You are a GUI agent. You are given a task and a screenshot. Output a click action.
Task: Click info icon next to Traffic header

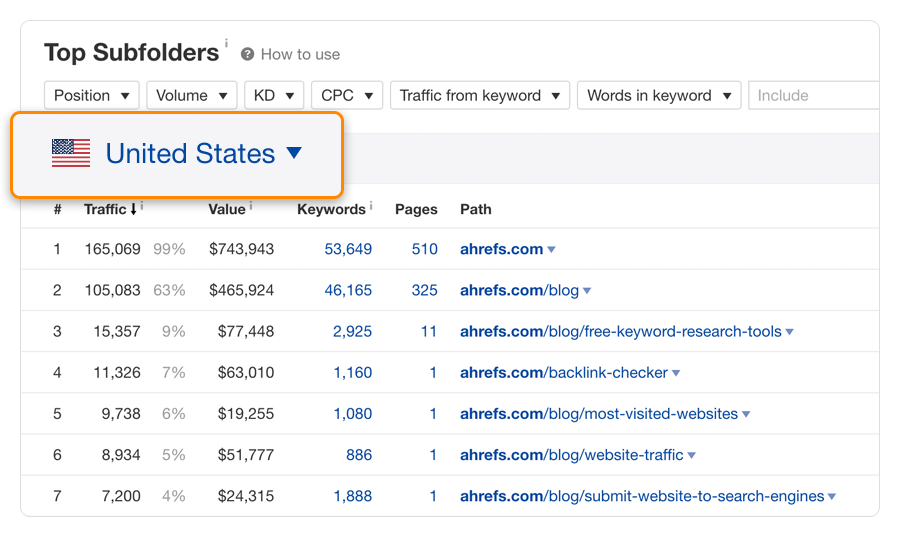tap(142, 206)
